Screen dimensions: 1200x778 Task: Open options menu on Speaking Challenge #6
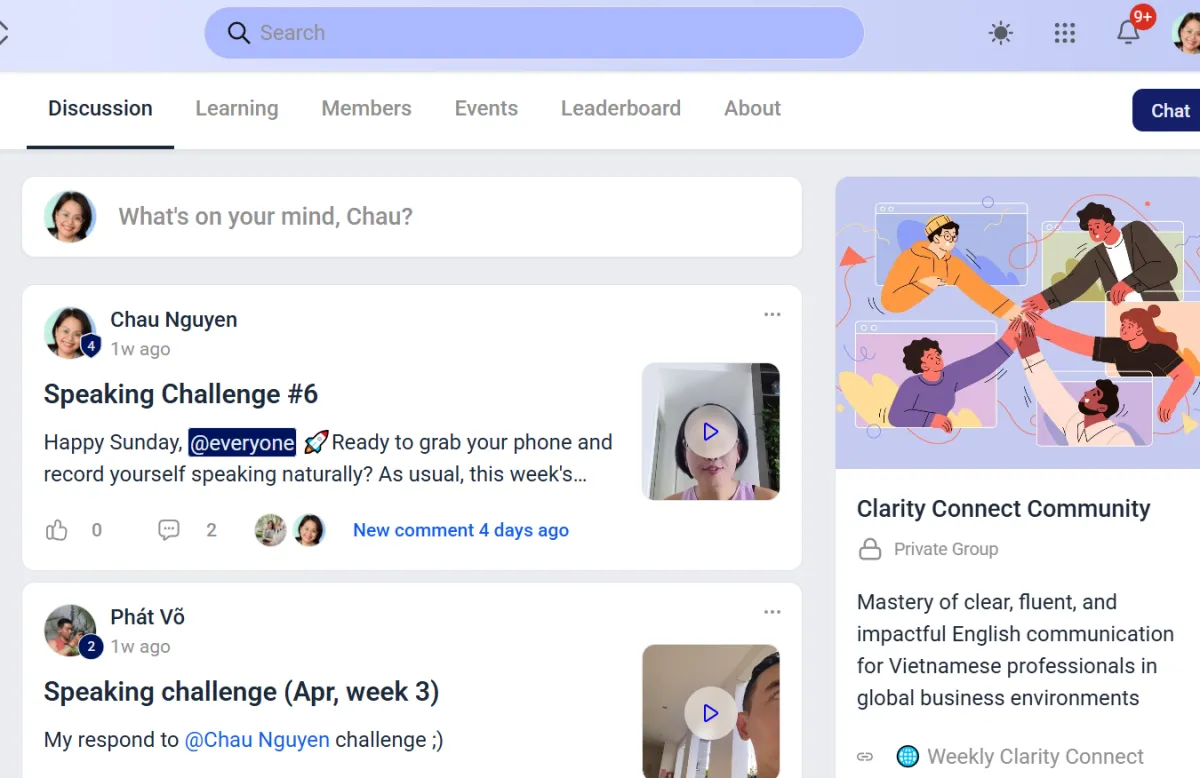pyautogui.click(x=772, y=314)
